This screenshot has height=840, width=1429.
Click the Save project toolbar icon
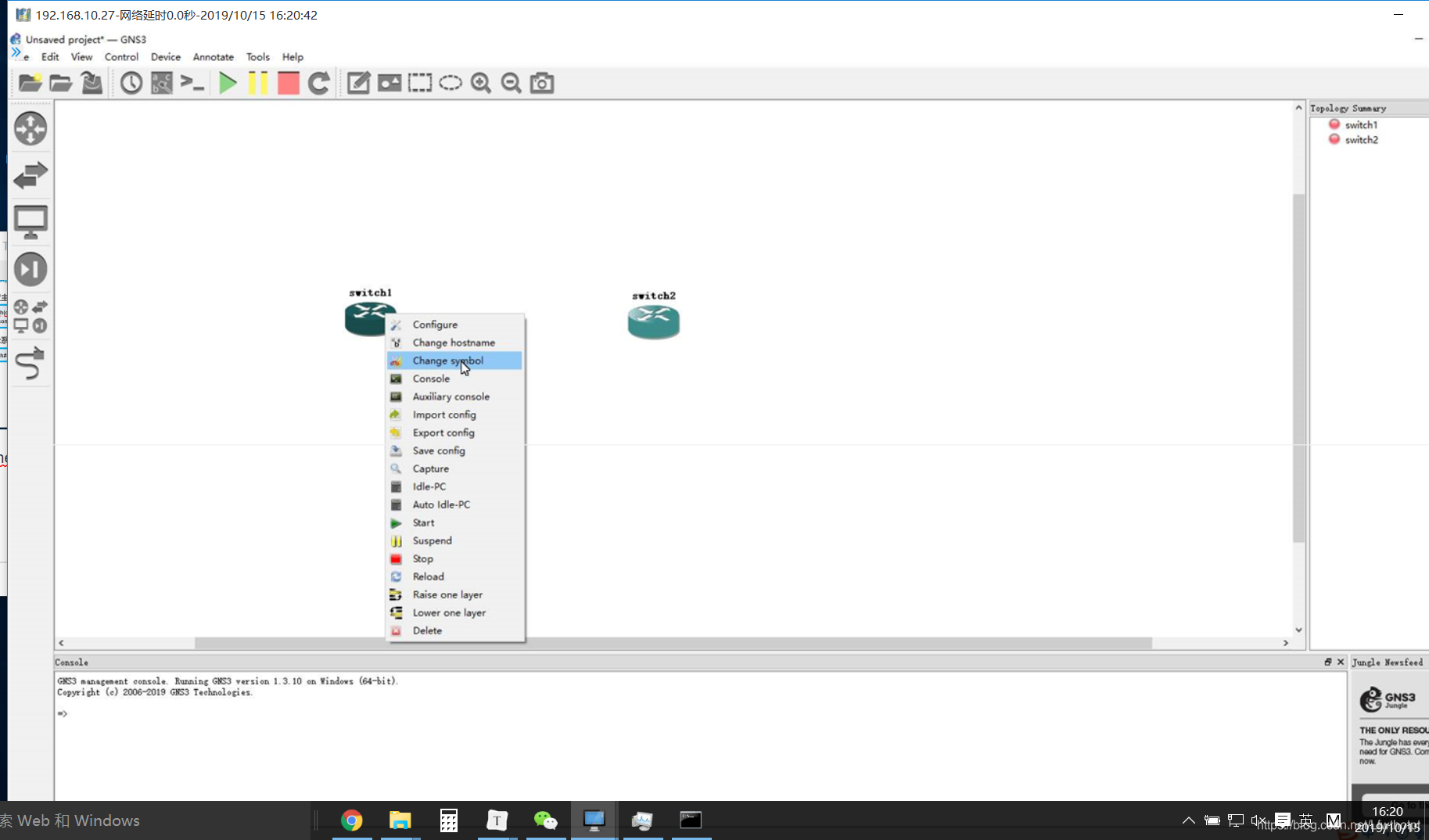pyautogui.click(x=92, y=83)
